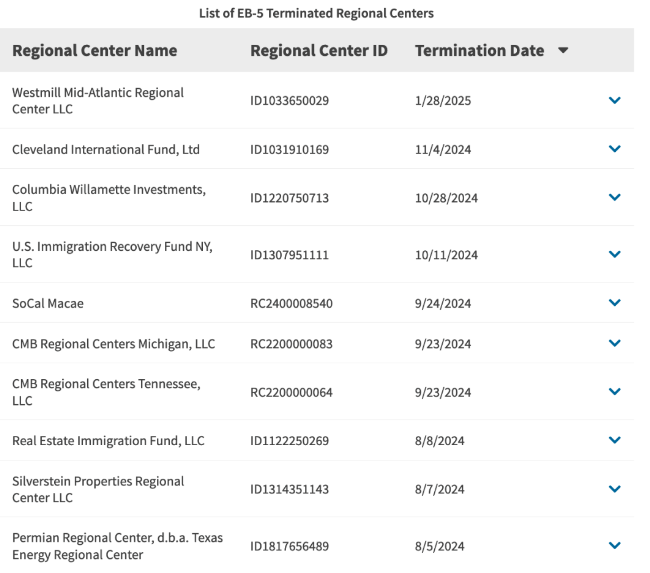Sort by Termination Date column header

pyautogui.click(x=480, y=51)
